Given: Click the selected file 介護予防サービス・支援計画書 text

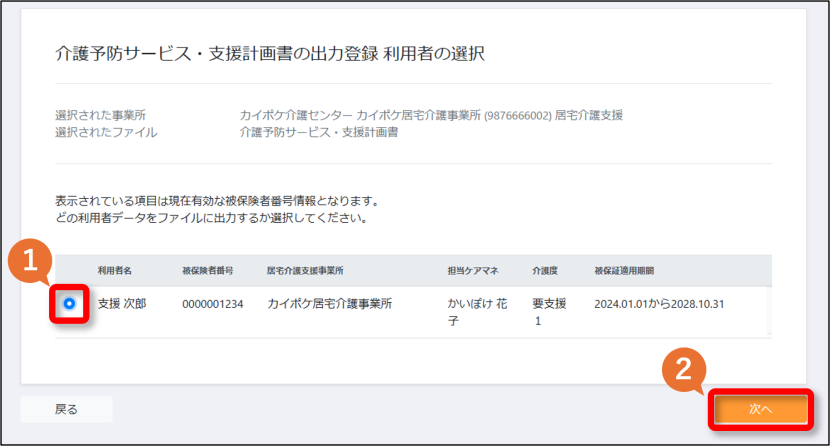Looking at the screenshot, I should point(319,132).
